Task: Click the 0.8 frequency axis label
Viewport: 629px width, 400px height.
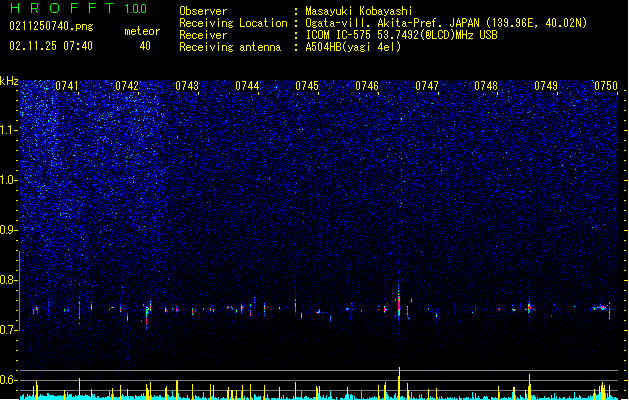Action: [9, 280]
